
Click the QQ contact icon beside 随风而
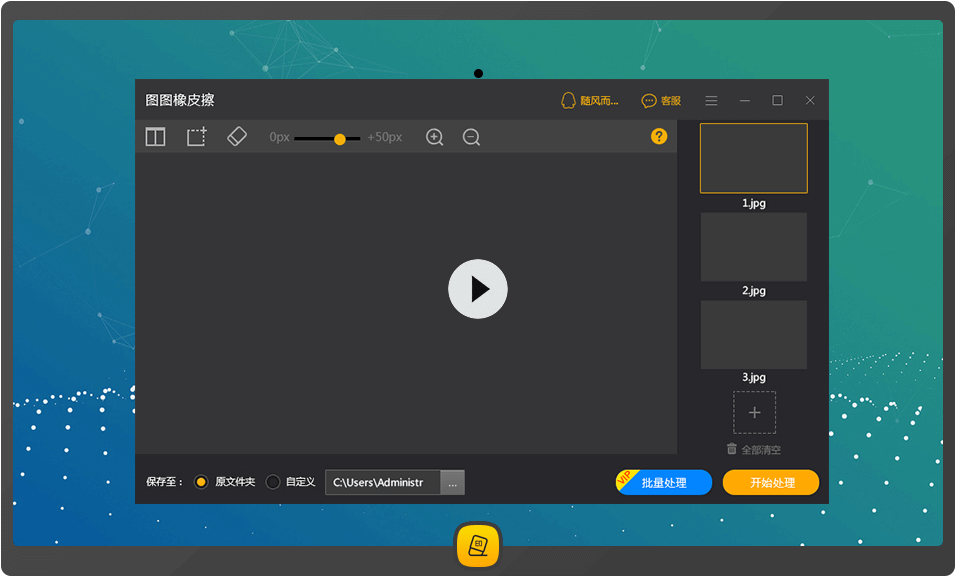click(568, 100)
